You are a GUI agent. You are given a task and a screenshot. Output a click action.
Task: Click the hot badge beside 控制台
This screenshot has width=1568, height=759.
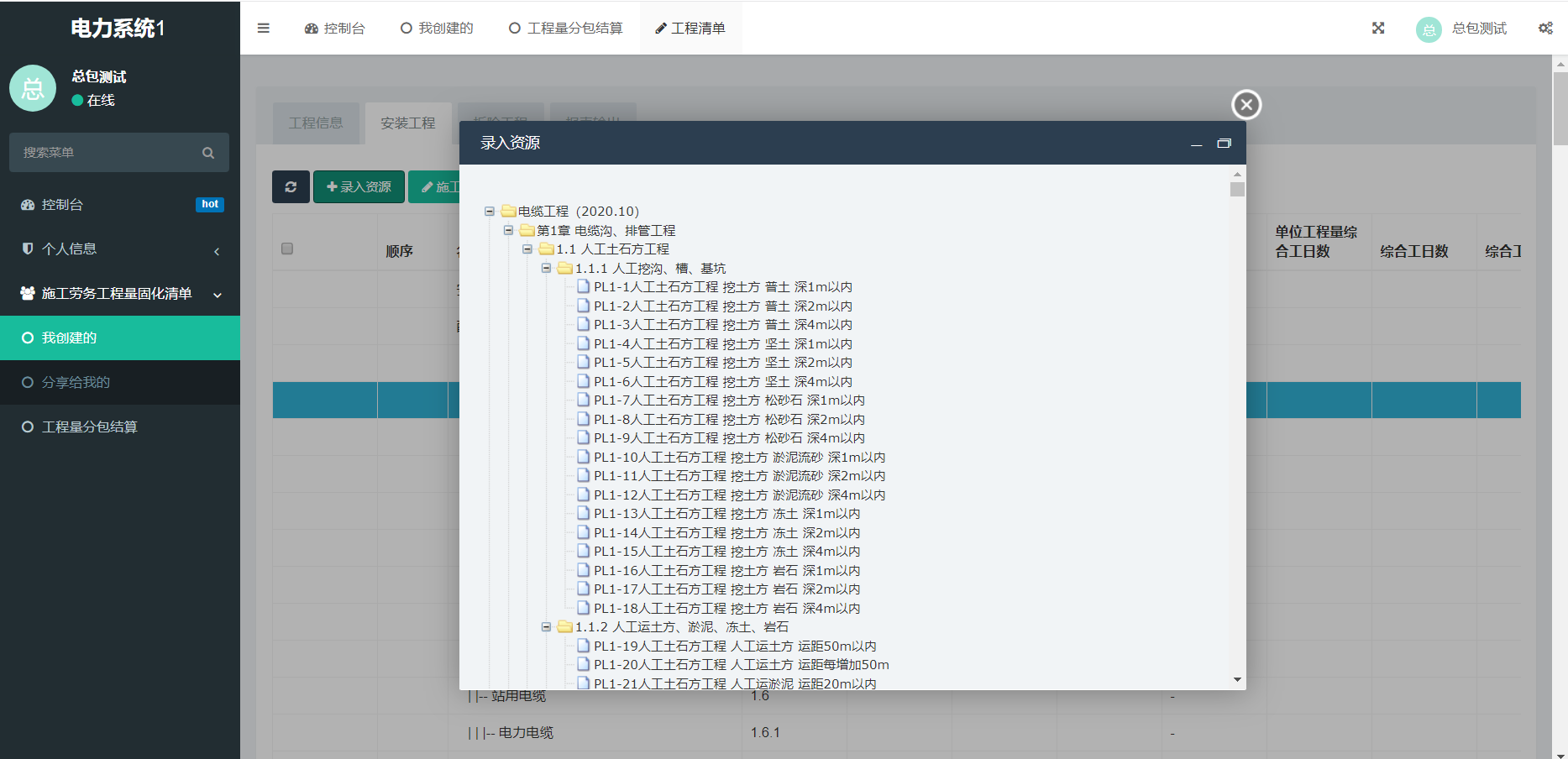[x=210, y=204]
